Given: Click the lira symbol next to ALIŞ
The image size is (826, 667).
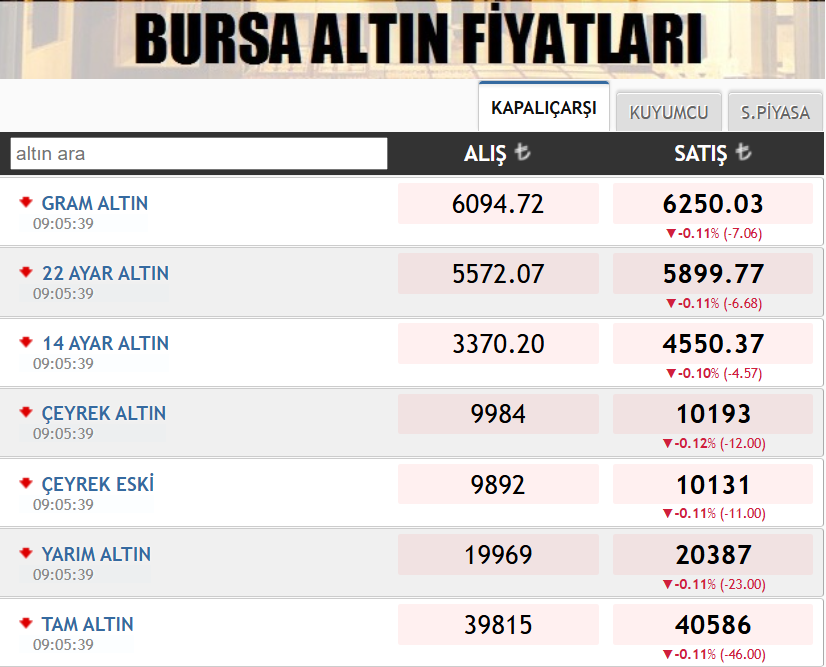Looking at the screenshot, I should click(522, 154).
